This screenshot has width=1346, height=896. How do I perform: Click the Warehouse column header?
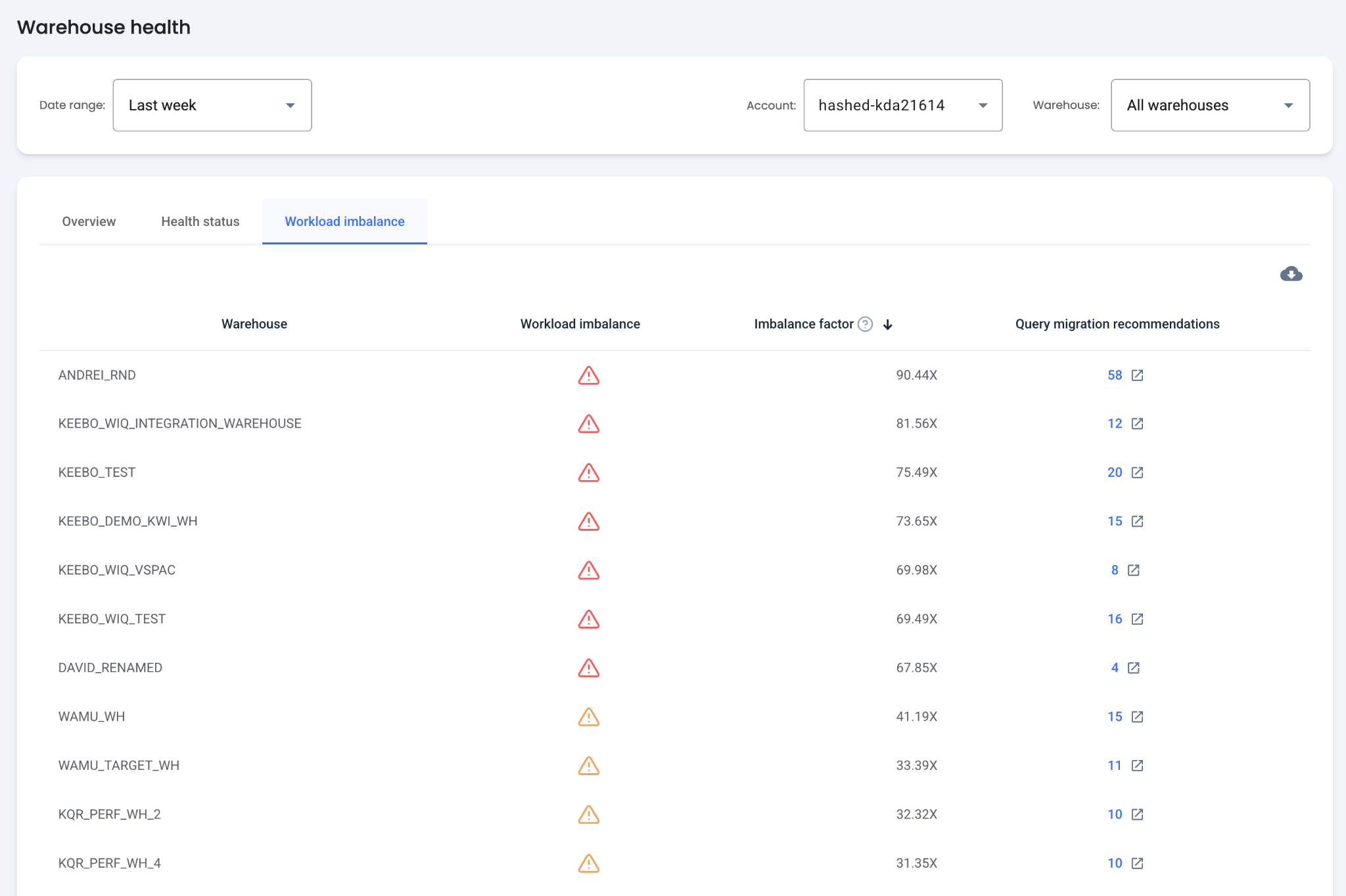(x=254, y=324)
